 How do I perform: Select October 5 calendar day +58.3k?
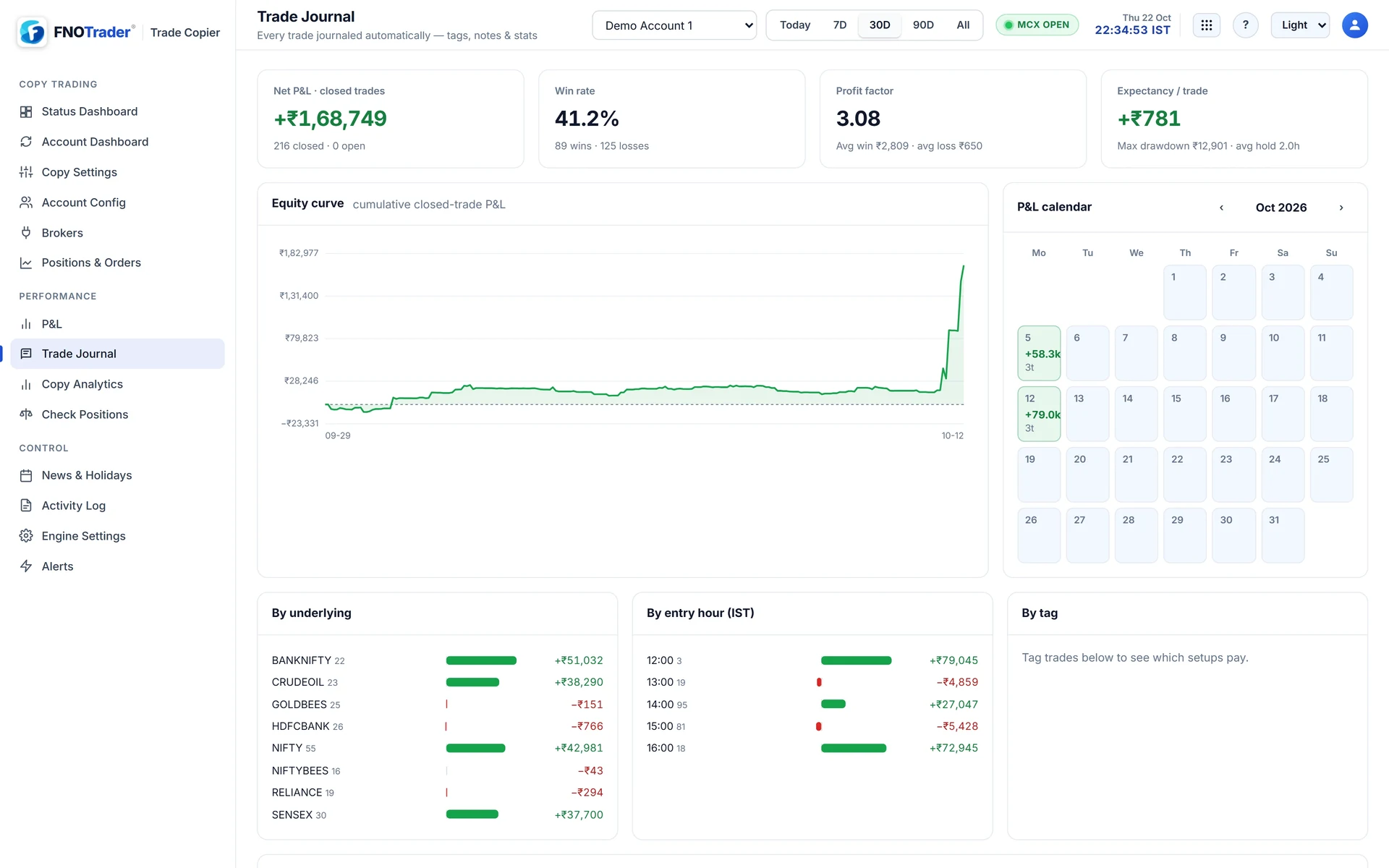point(1039,353)
